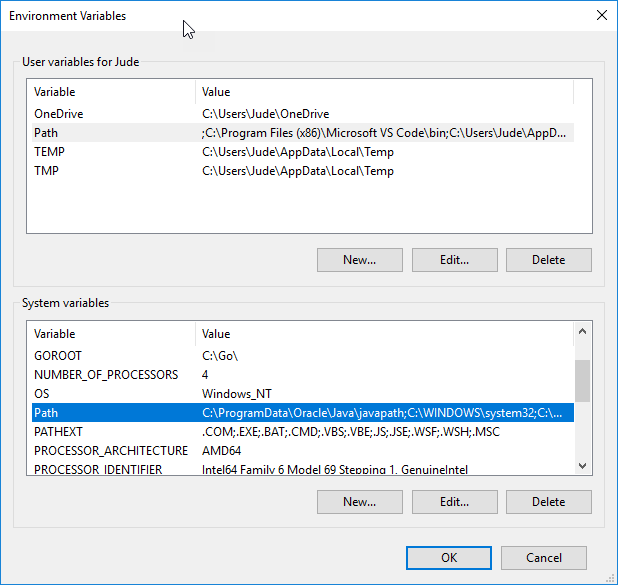The image size is (618, 585).
Task: Select the OS system variable row
Action: tap(42, 394)
